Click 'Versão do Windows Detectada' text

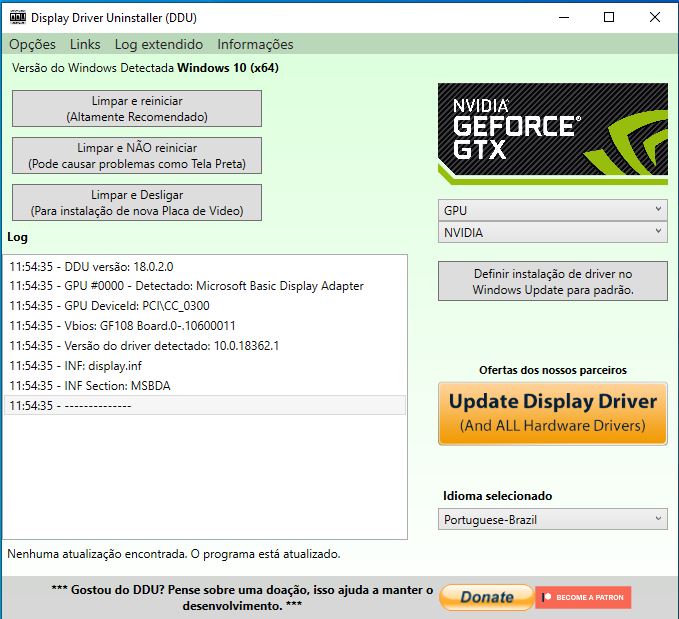coord(94,68)
